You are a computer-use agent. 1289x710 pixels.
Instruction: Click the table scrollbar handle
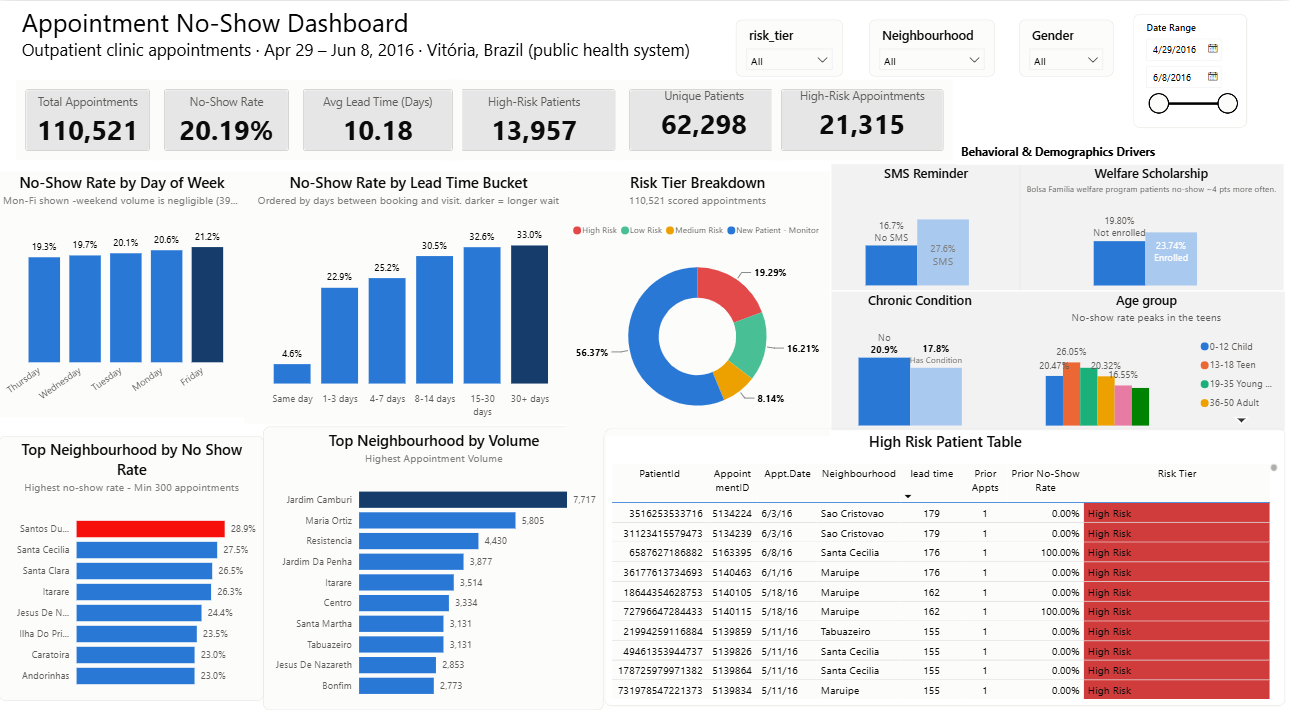click(x=1273, y=467)
